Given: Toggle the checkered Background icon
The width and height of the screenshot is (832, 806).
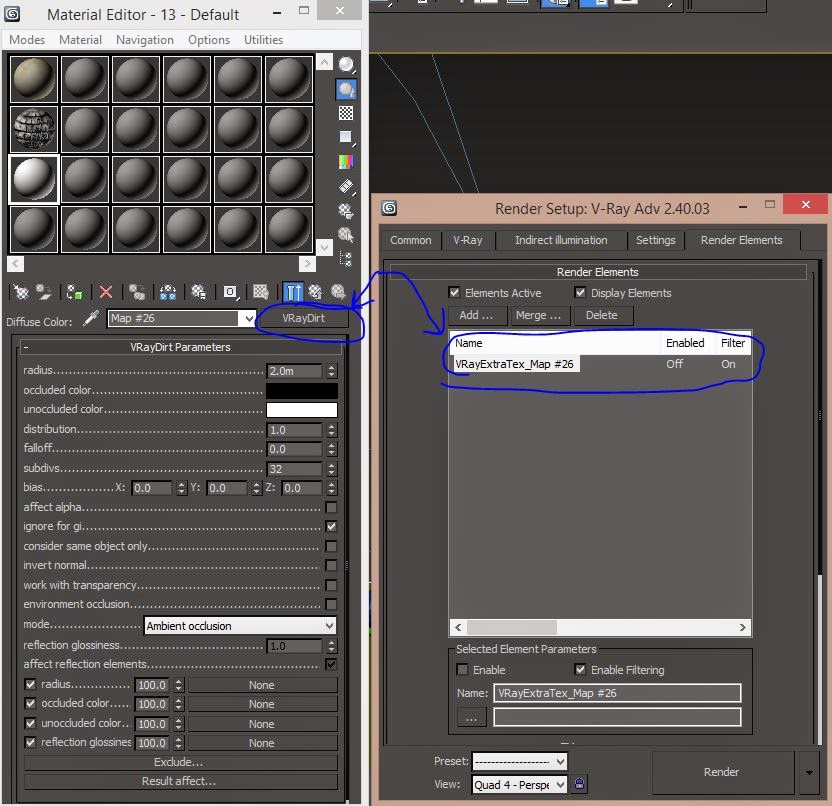Looking at the screenshot, I should pyautogui.click(x=346, y=113).
